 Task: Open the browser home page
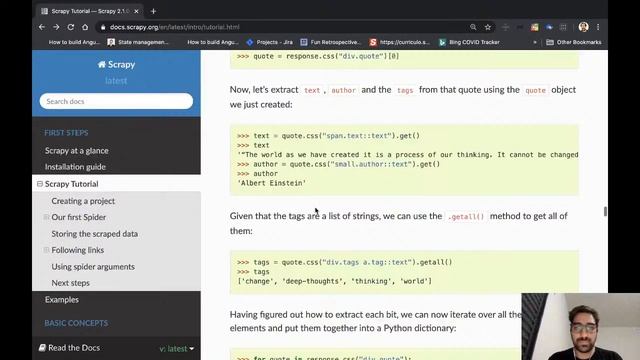click(x=85, y=27)
